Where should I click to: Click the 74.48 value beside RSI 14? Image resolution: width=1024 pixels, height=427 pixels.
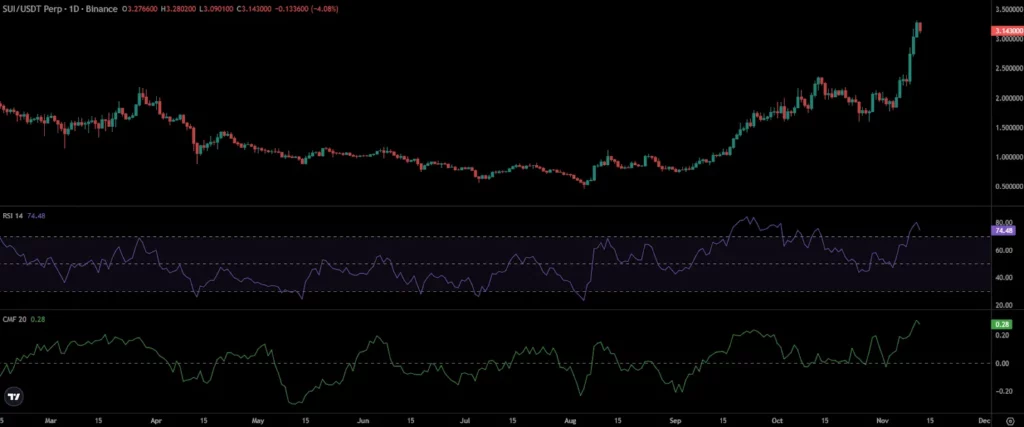[x=36, y=215]
